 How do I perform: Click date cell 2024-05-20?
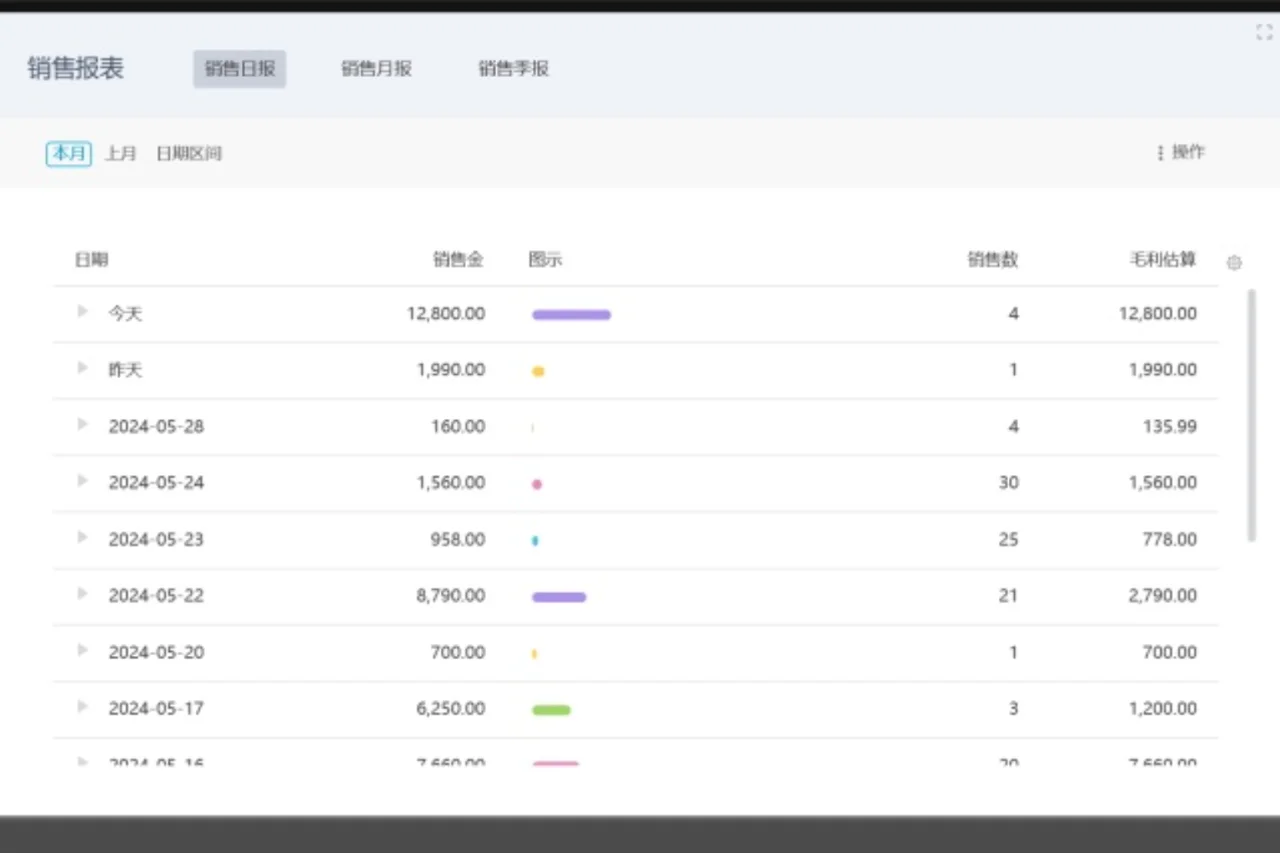[156, 652]
